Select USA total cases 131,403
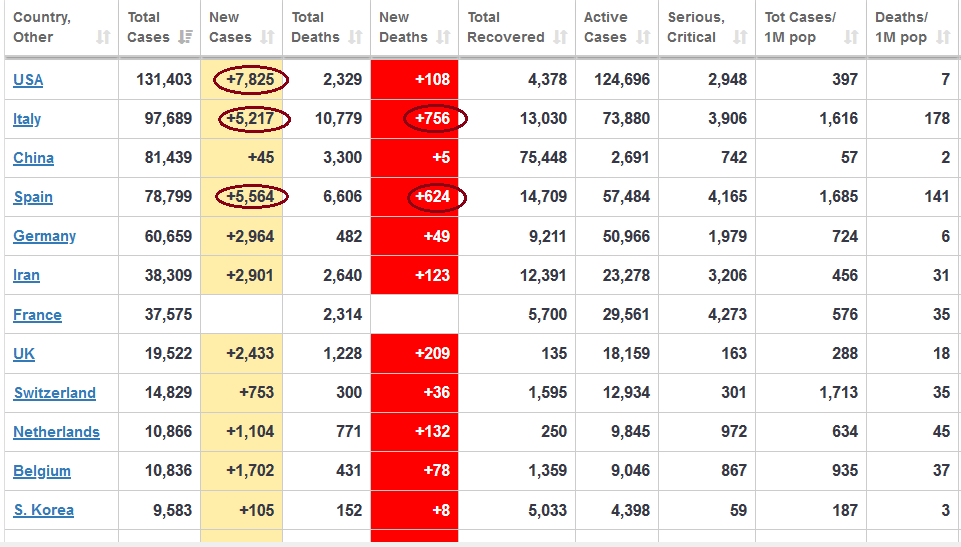Screen dimensions: 961x547 (x=164, y=80)
